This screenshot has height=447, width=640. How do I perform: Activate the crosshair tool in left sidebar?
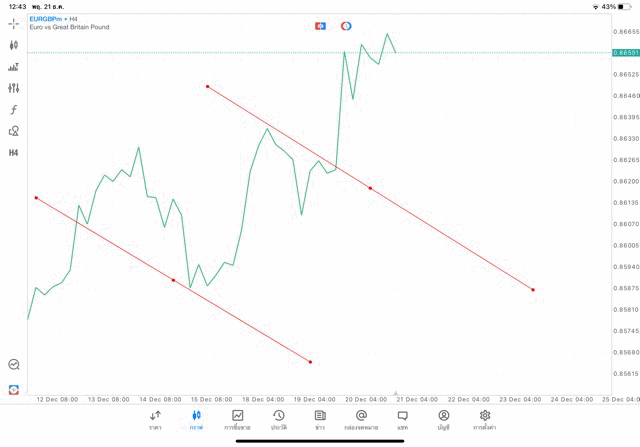tap(14, 22)
